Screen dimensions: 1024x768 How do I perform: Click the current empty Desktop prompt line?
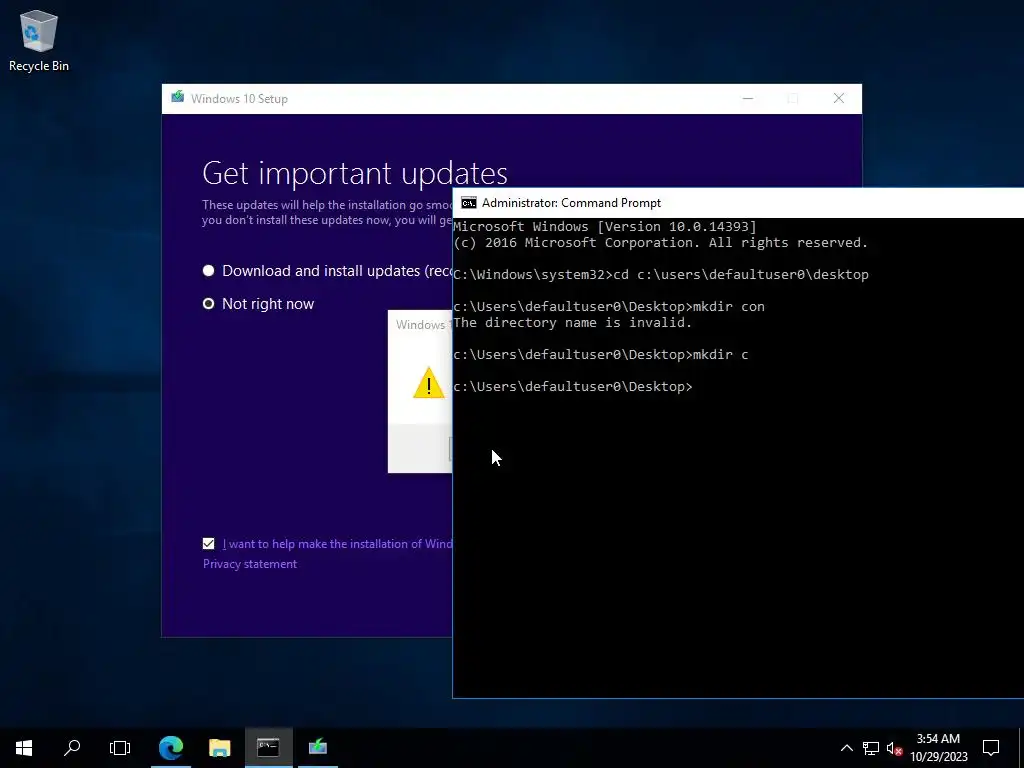pyautogui.click(x=573, y=387)
